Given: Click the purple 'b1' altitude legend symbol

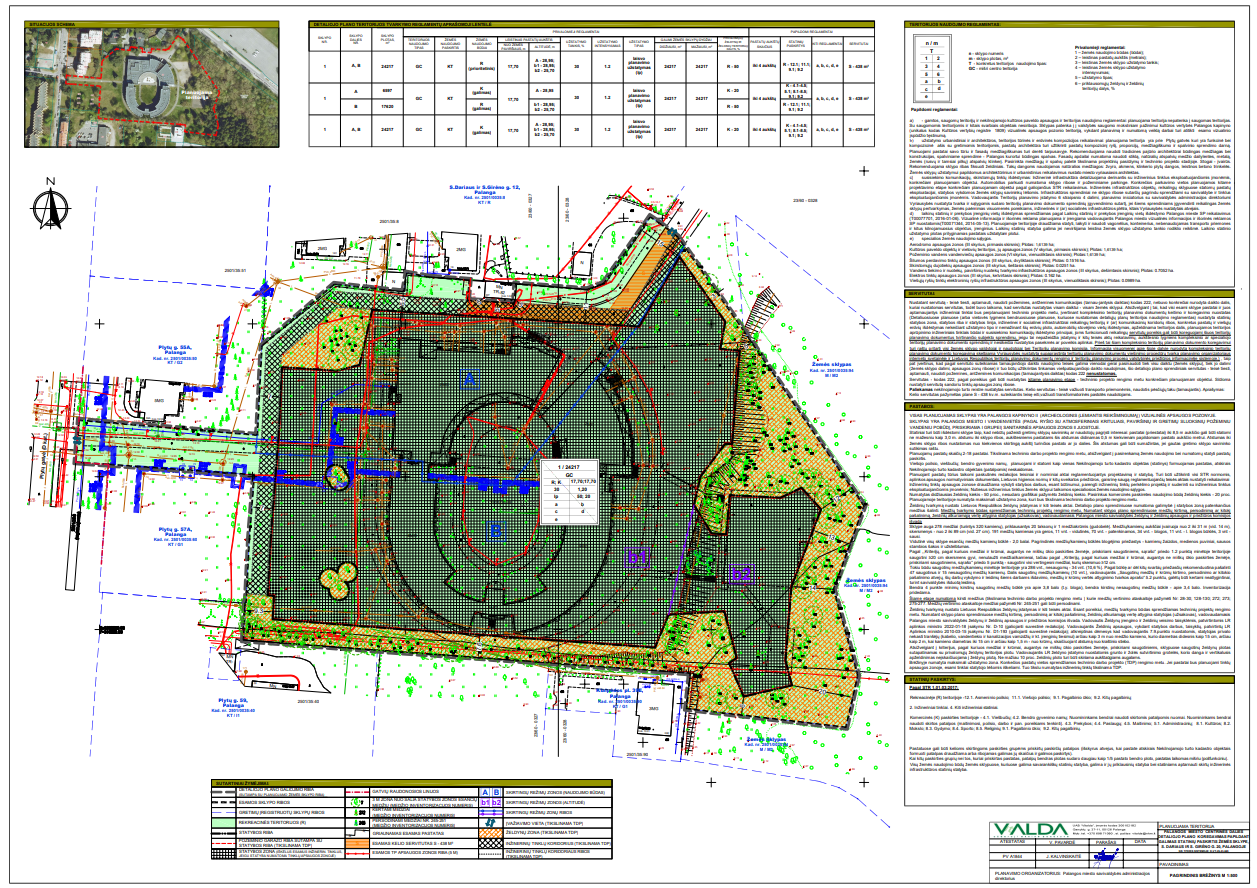Looking at the screenshot, I should [x=485, y=802].
